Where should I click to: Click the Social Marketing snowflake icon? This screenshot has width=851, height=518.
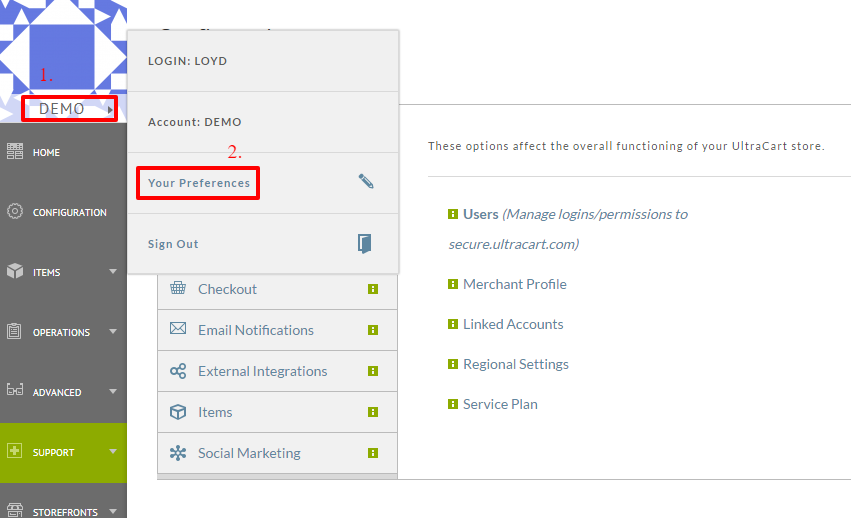pos(178,453)
